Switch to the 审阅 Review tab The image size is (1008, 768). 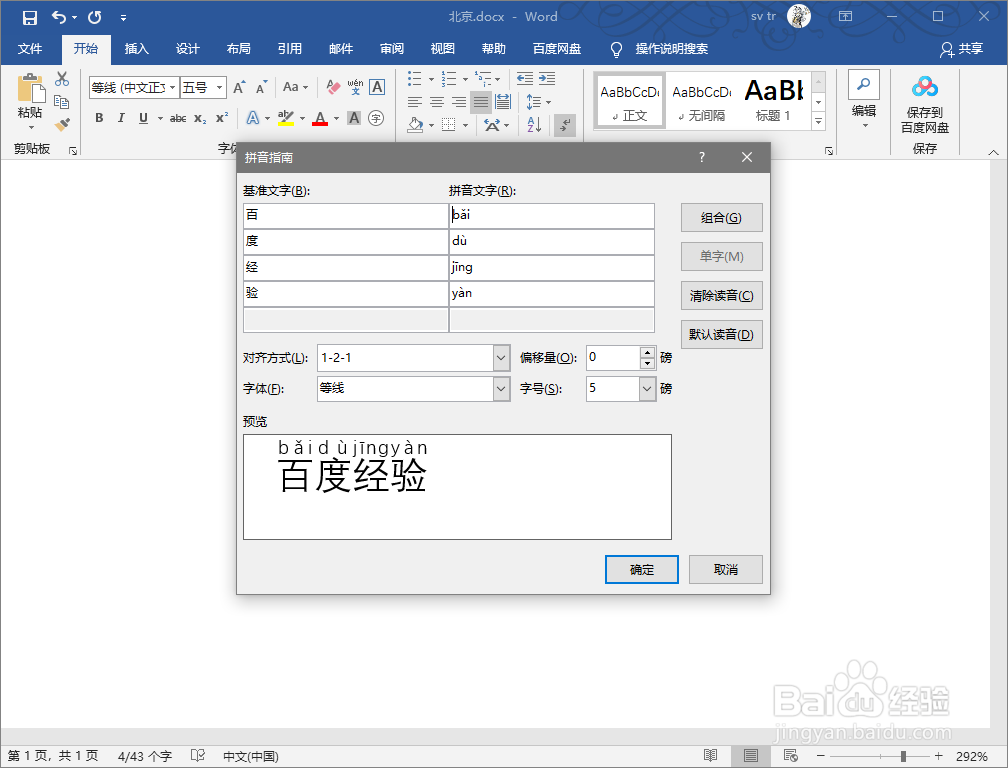[392, 49]
